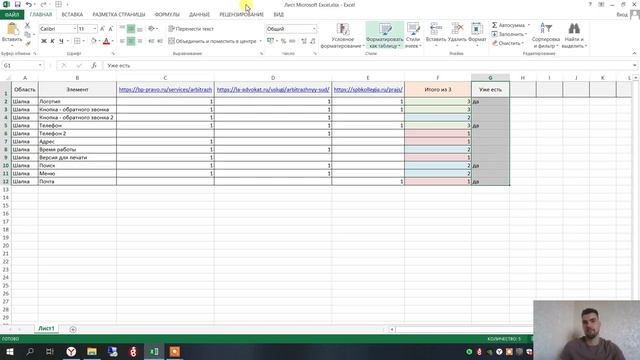640x360 pixels.
Task: Open Windows Start menu
Action: (x=10, y=351)
